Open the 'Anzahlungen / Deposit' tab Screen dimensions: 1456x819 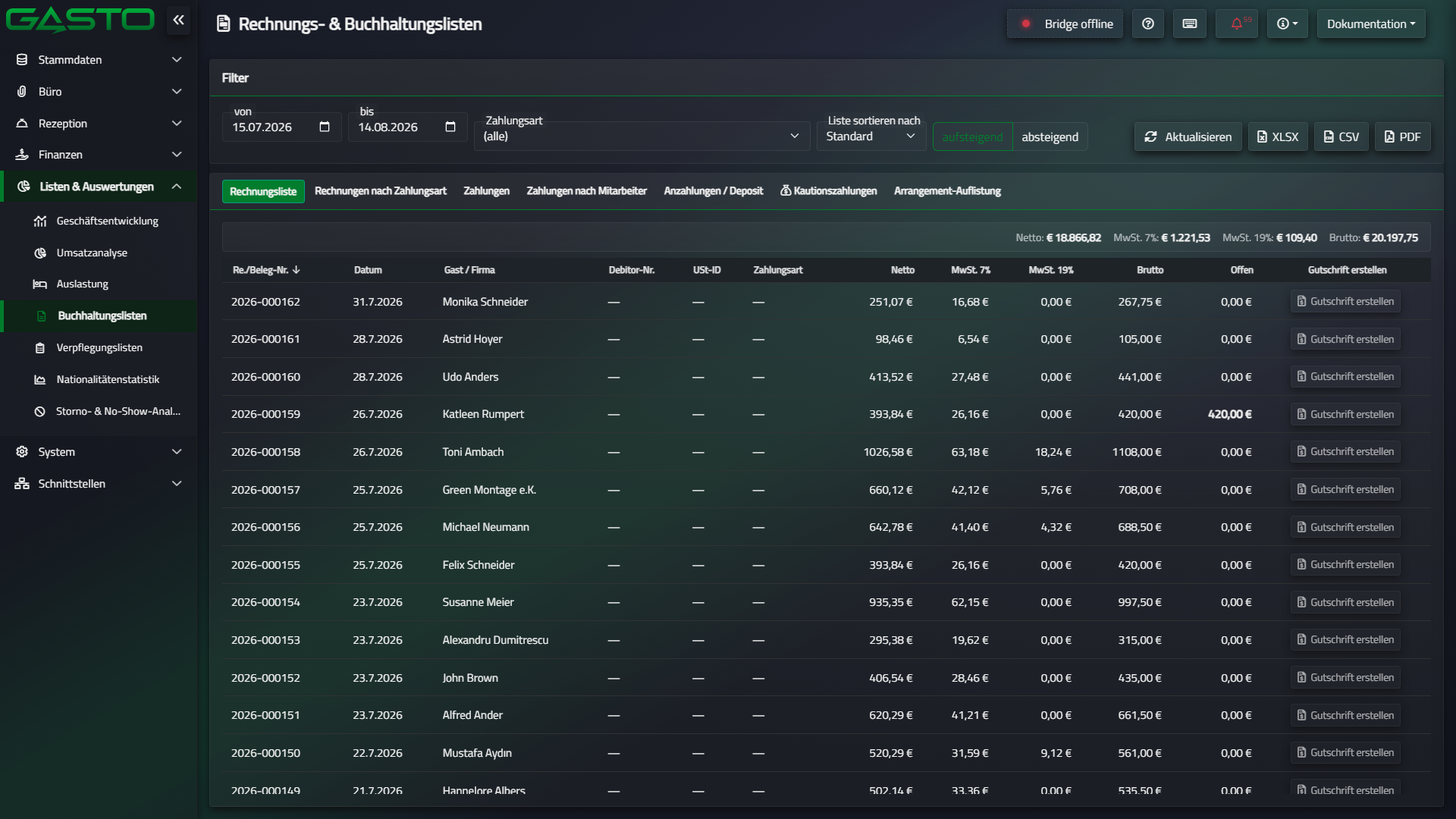tap(714, 191)
